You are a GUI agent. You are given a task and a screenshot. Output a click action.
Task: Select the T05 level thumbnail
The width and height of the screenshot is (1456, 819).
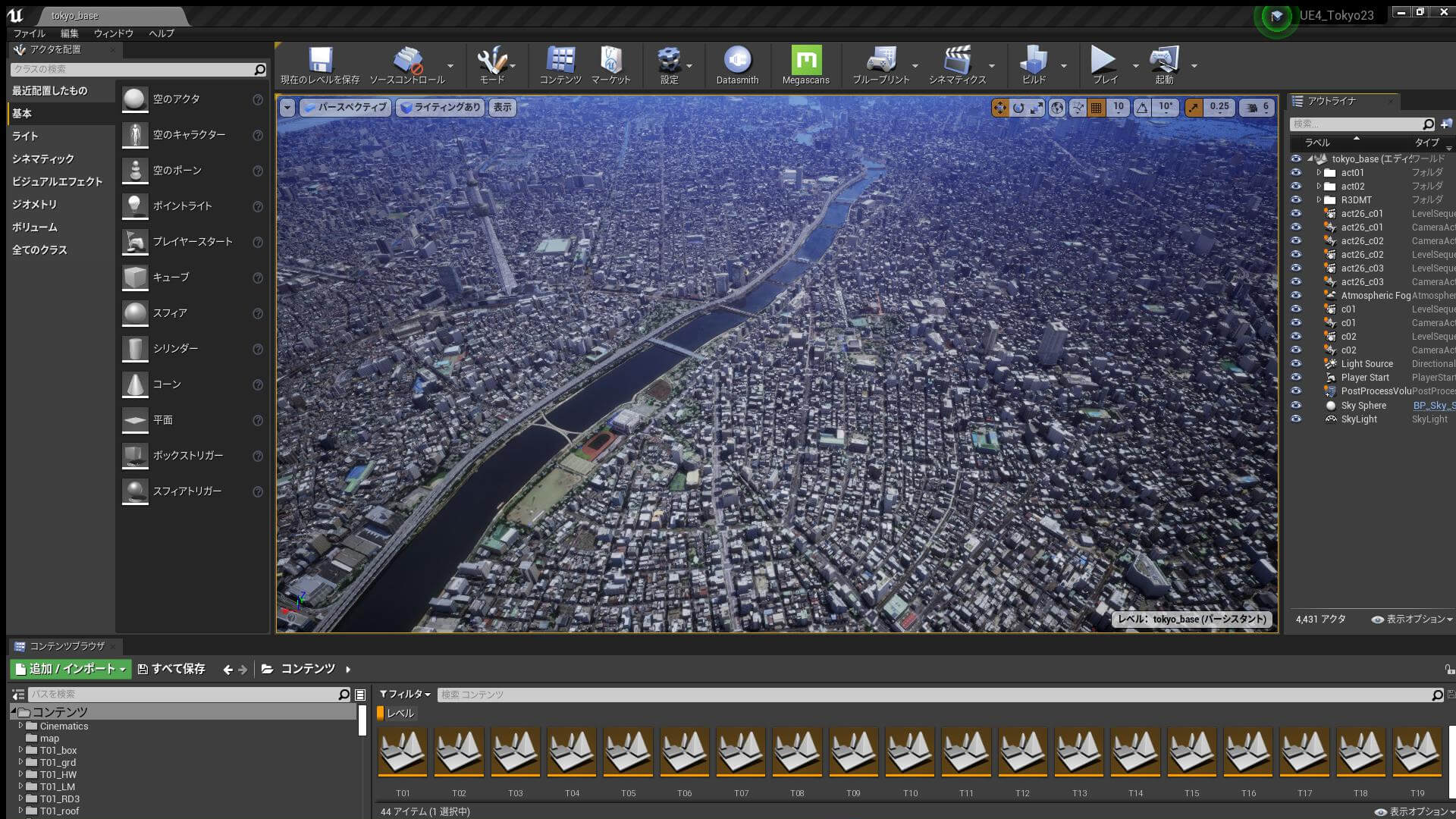click(x=628, y=752)
